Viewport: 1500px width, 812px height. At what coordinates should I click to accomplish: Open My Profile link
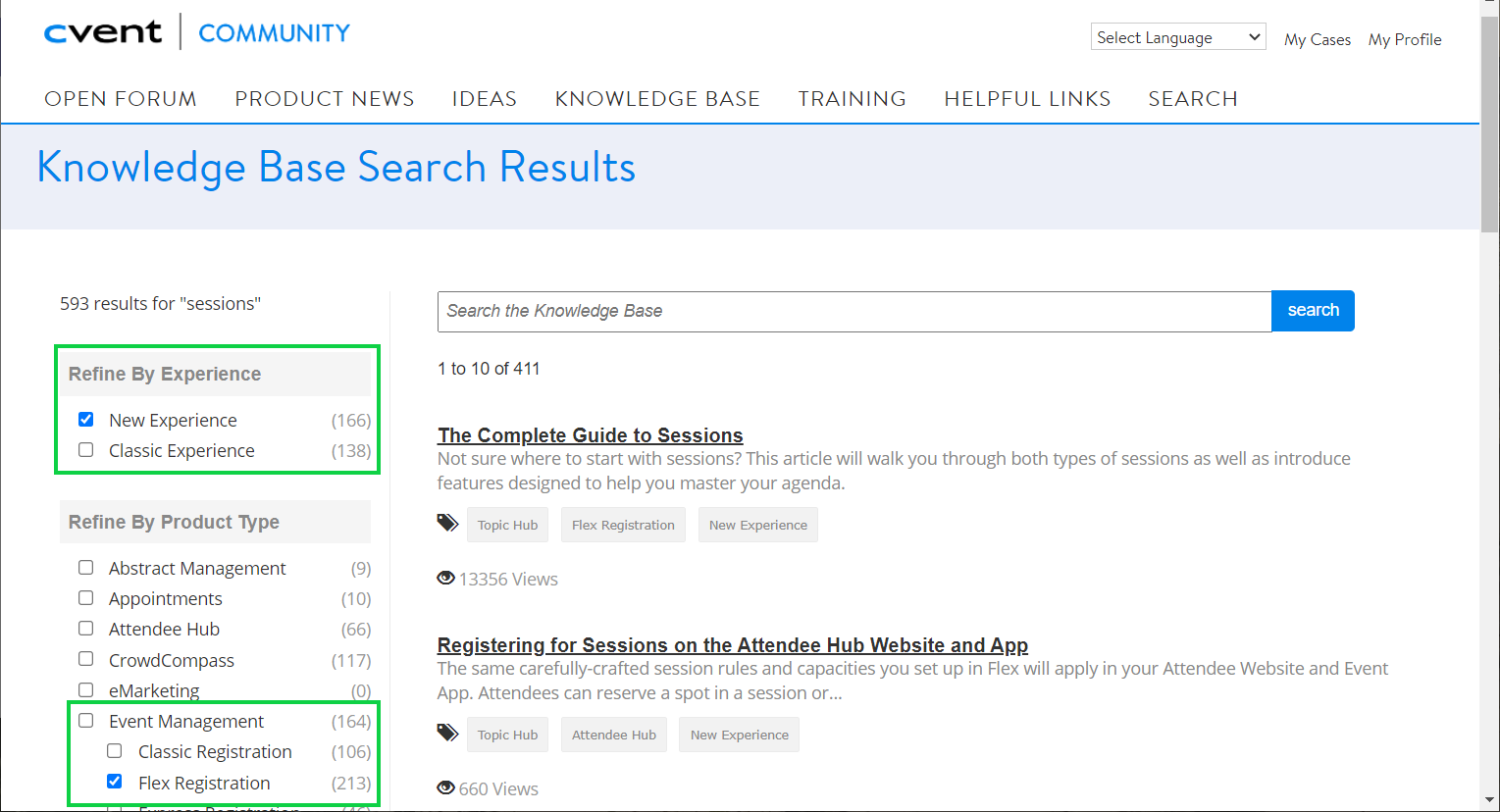tap(1405, 39)
